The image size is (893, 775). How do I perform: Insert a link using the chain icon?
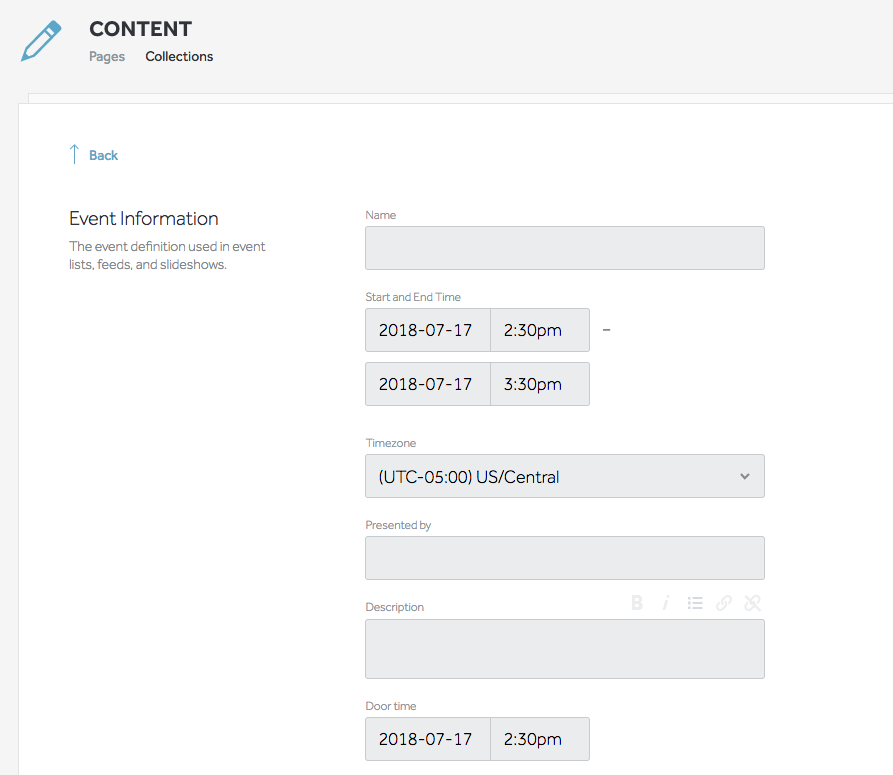(x=724, y=603)
